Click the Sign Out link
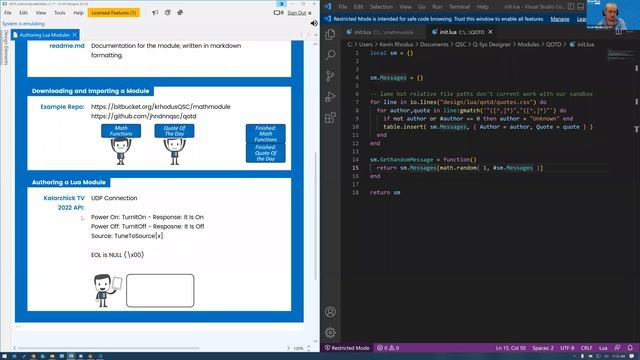Image resolution: width=640 pixels, height=360 pixels. (x=297, y=13)
